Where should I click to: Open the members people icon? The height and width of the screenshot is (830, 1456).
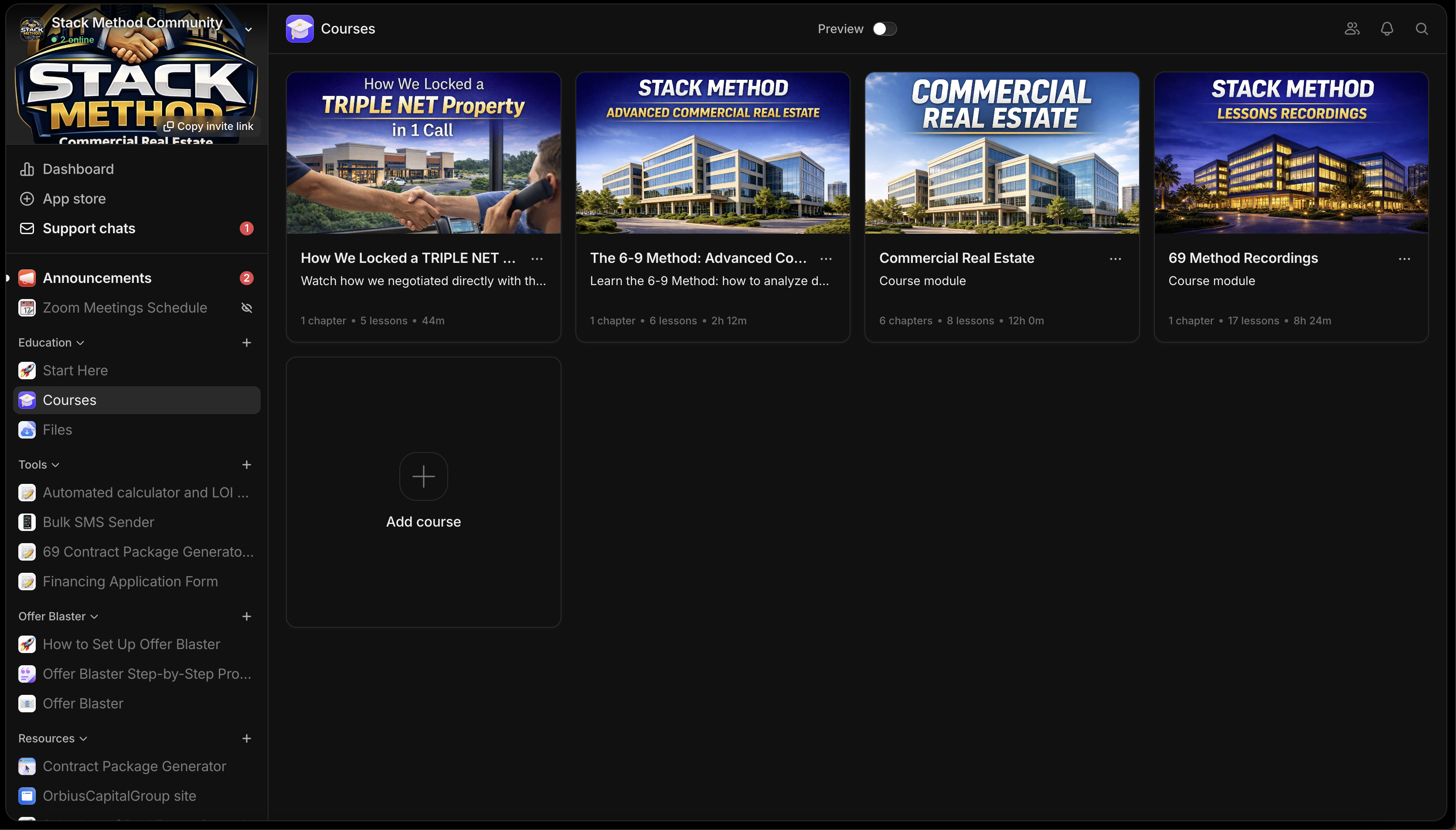click(1352, 29)
